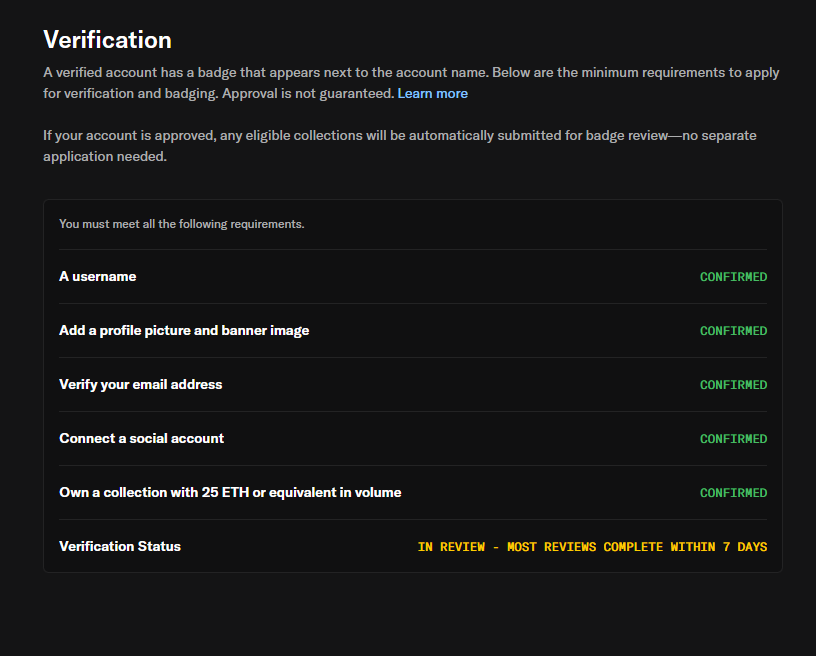The width and height of the screenshot is (816, 656).
Task: Click the Verification page heading
Action: coord(107,40)
